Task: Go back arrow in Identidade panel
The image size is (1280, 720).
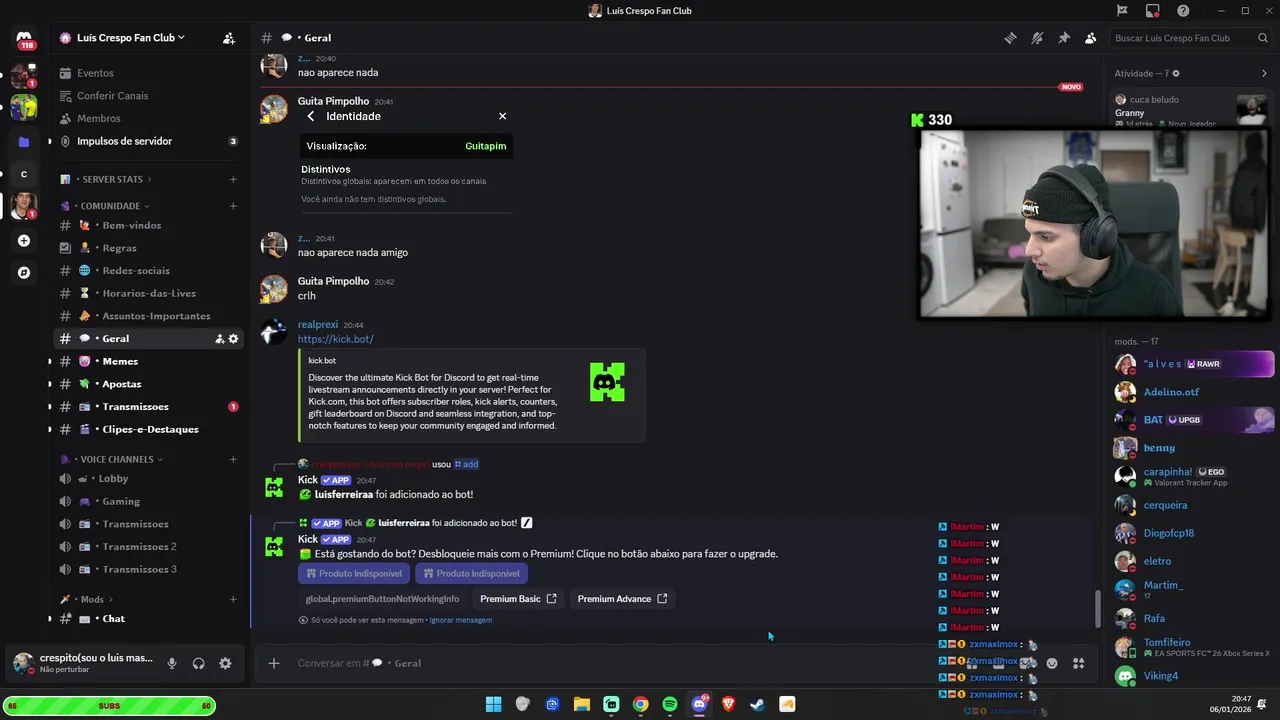Action: [x=311, y=116]
